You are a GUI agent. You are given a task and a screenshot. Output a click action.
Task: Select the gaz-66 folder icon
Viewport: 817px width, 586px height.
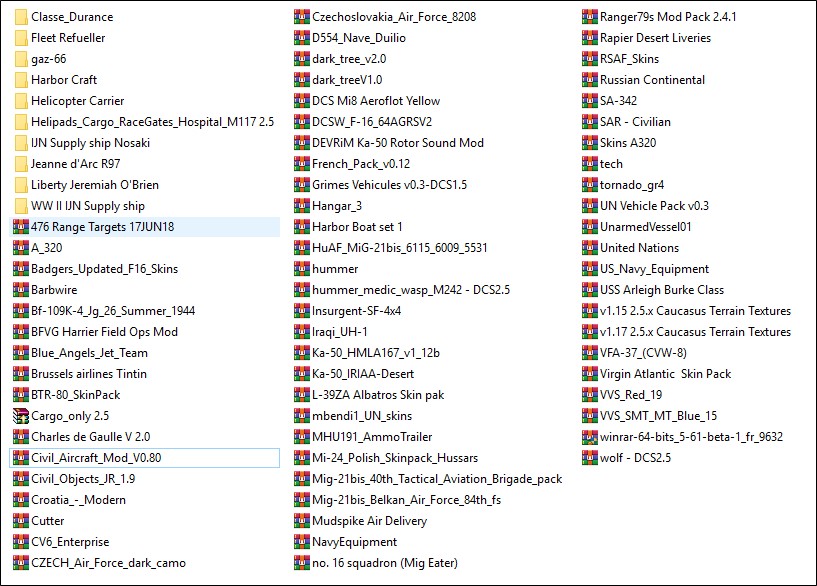(x=21, y=59)
